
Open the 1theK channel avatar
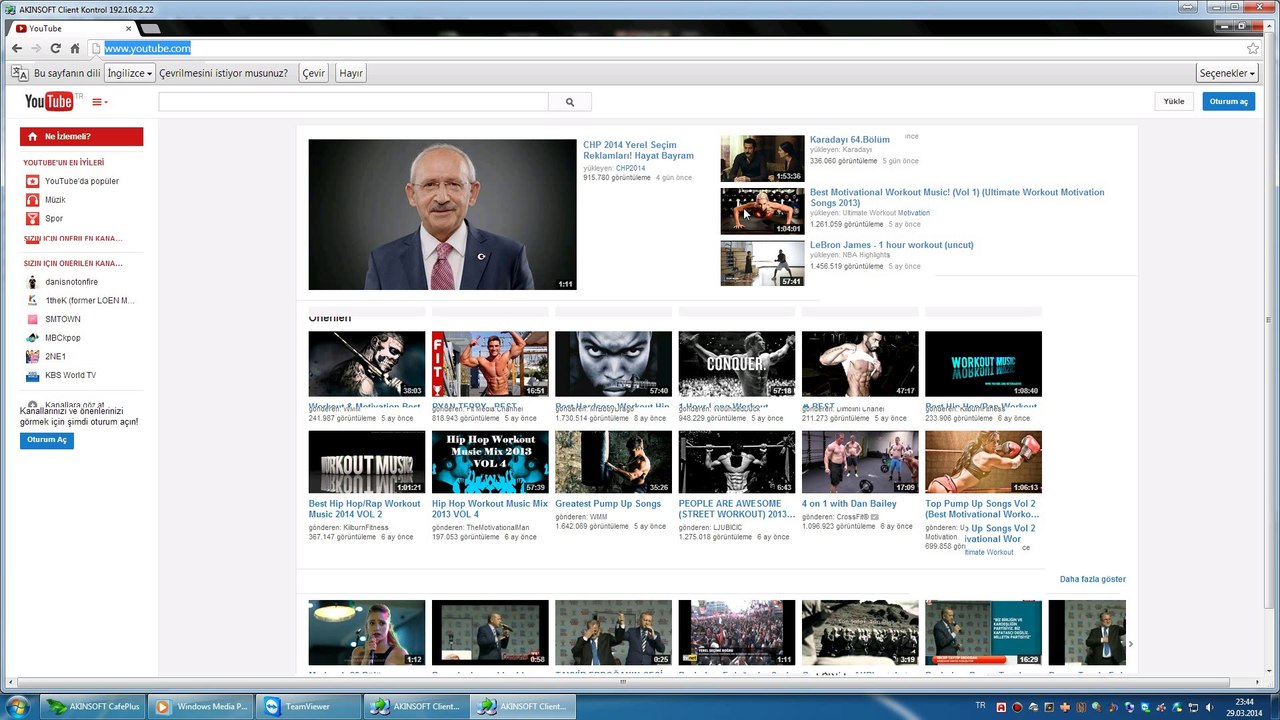[32, 300]
